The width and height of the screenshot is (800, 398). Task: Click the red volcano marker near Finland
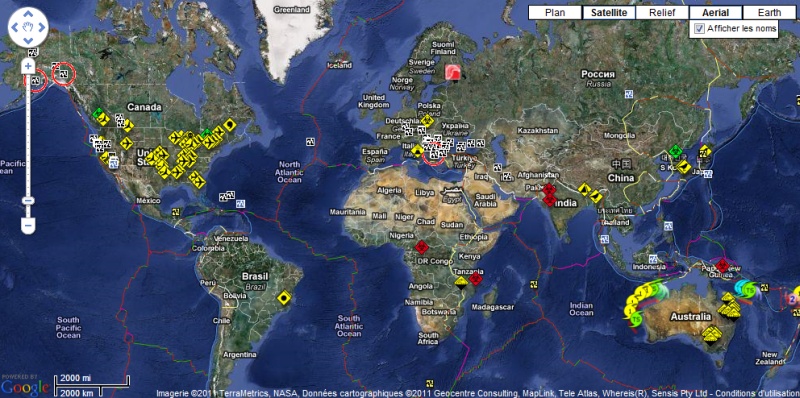pos(453,72)
